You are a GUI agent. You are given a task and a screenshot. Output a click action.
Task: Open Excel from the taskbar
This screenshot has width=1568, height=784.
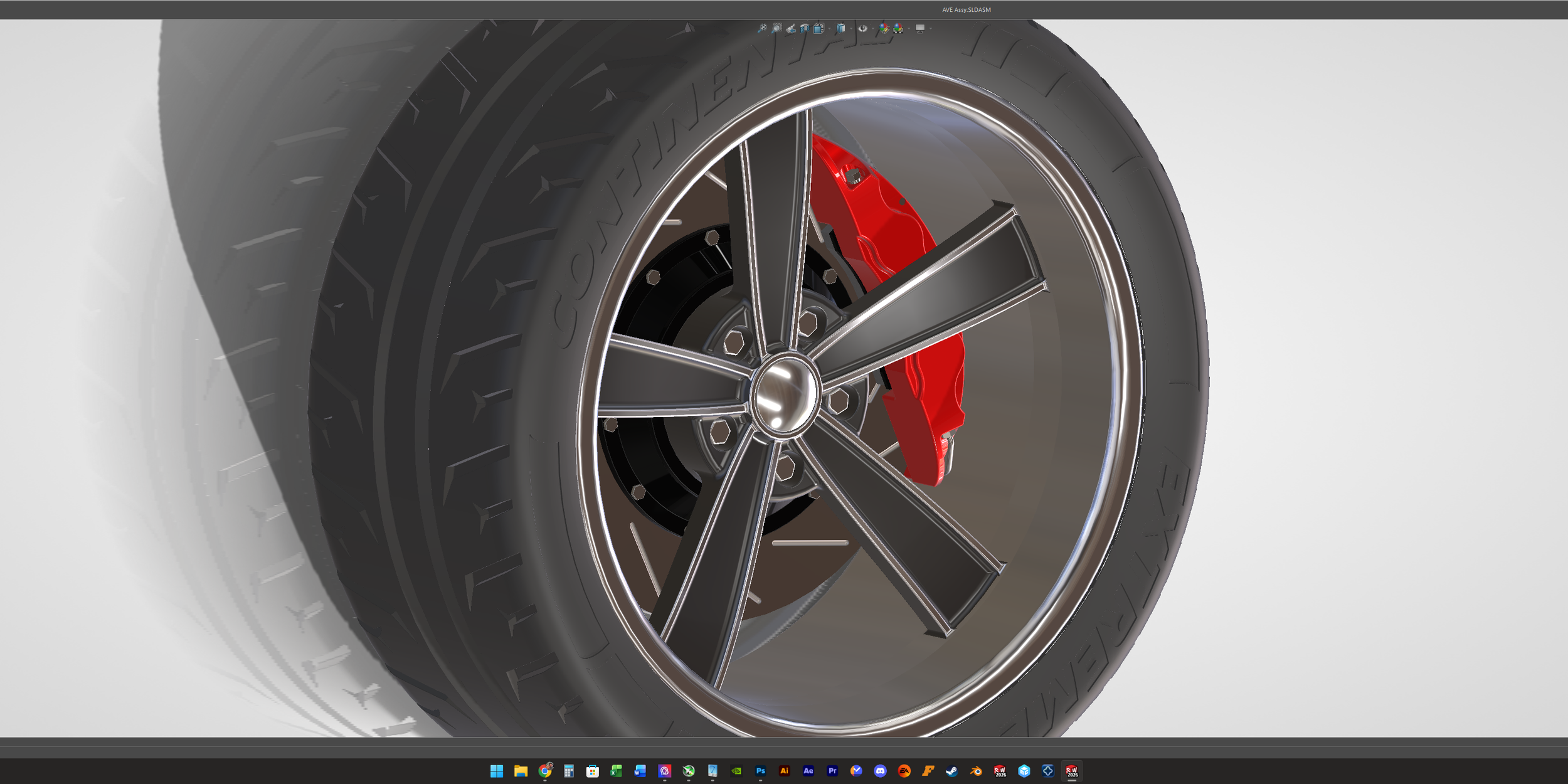coord(617,771)
